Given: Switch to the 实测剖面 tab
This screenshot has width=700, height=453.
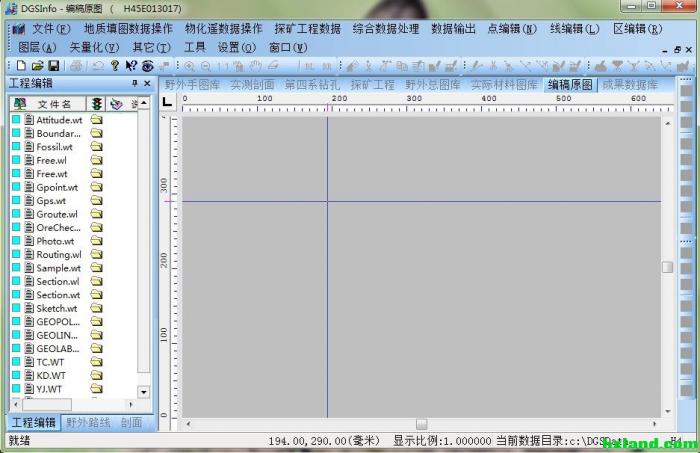Looking at the screenshot, I should click(x=252, y=85).
